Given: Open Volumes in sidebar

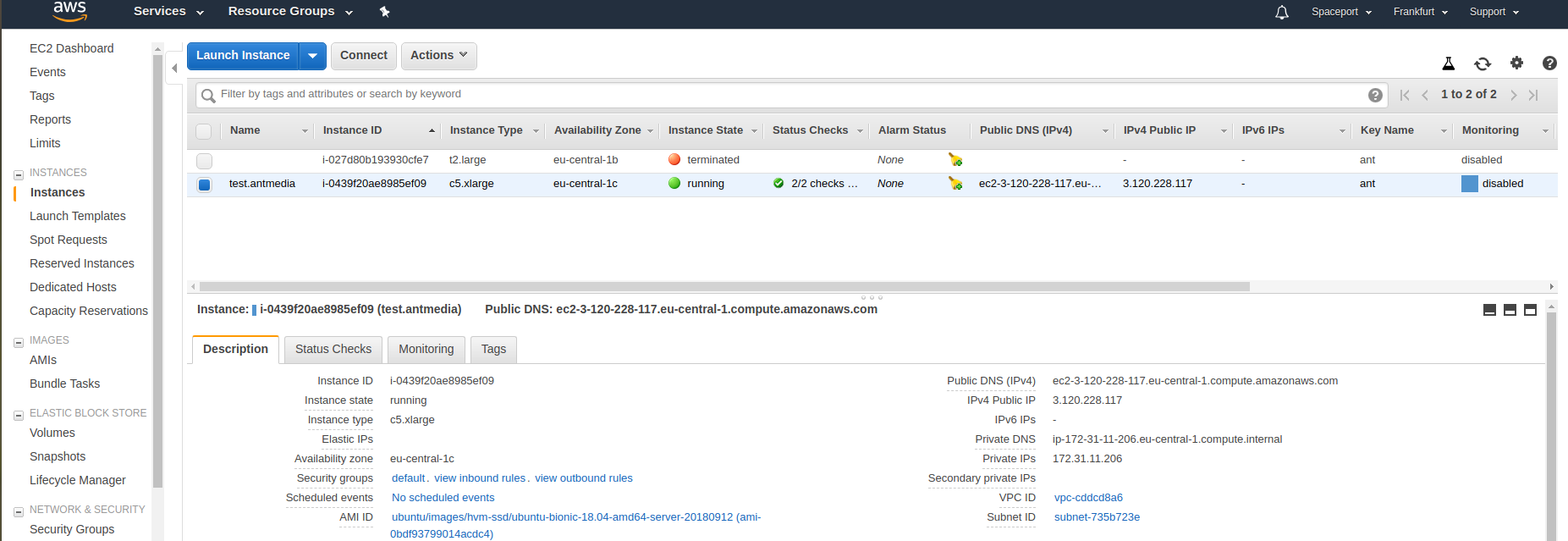Looking at the screenshot, I should pos(52,433).
